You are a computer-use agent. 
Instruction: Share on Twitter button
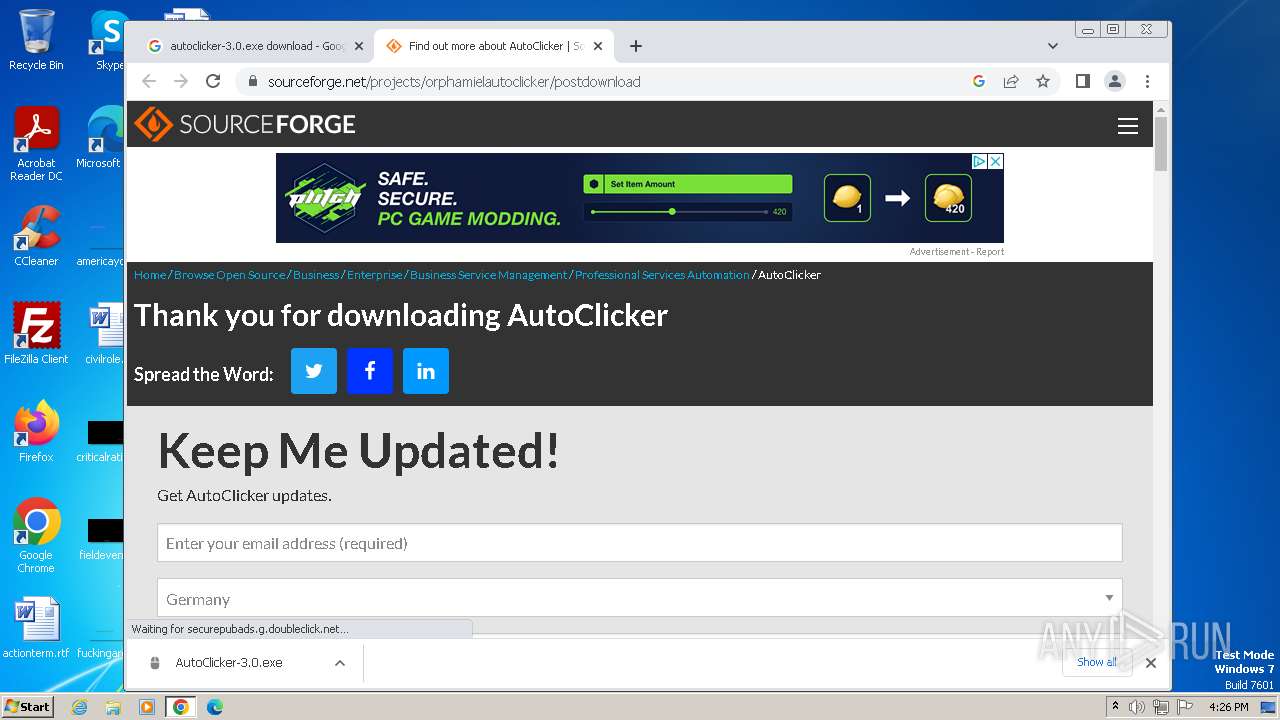pyautogui.click(x=314, y=371)
